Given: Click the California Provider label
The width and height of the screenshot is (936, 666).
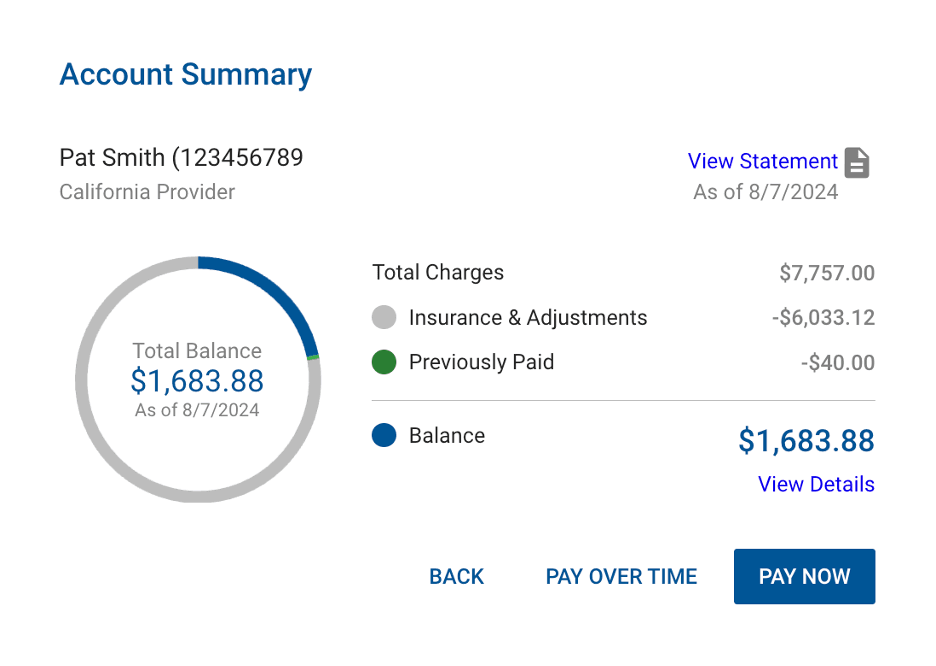Looking at the screenshot, I should pos(147,191).
